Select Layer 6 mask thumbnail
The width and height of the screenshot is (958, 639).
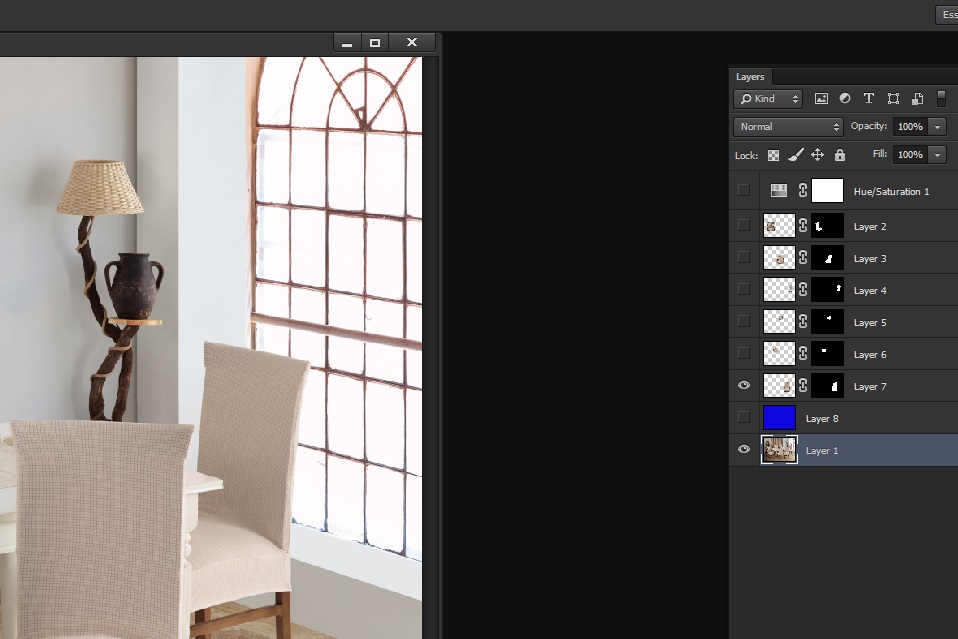pos(827,354)
